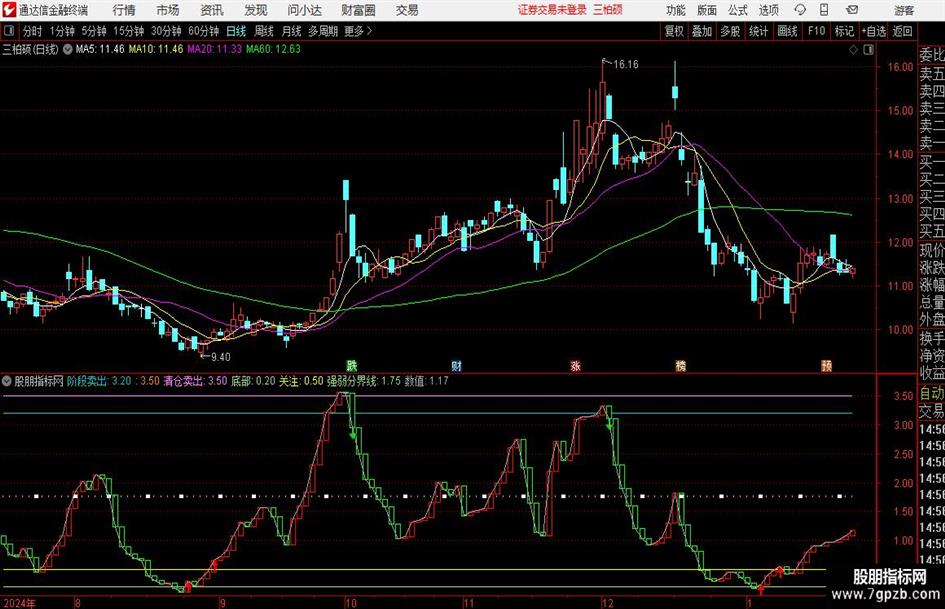Expand the 更多 periods chevron
Screen dimensions: 945x609
(x=369, y=31)
